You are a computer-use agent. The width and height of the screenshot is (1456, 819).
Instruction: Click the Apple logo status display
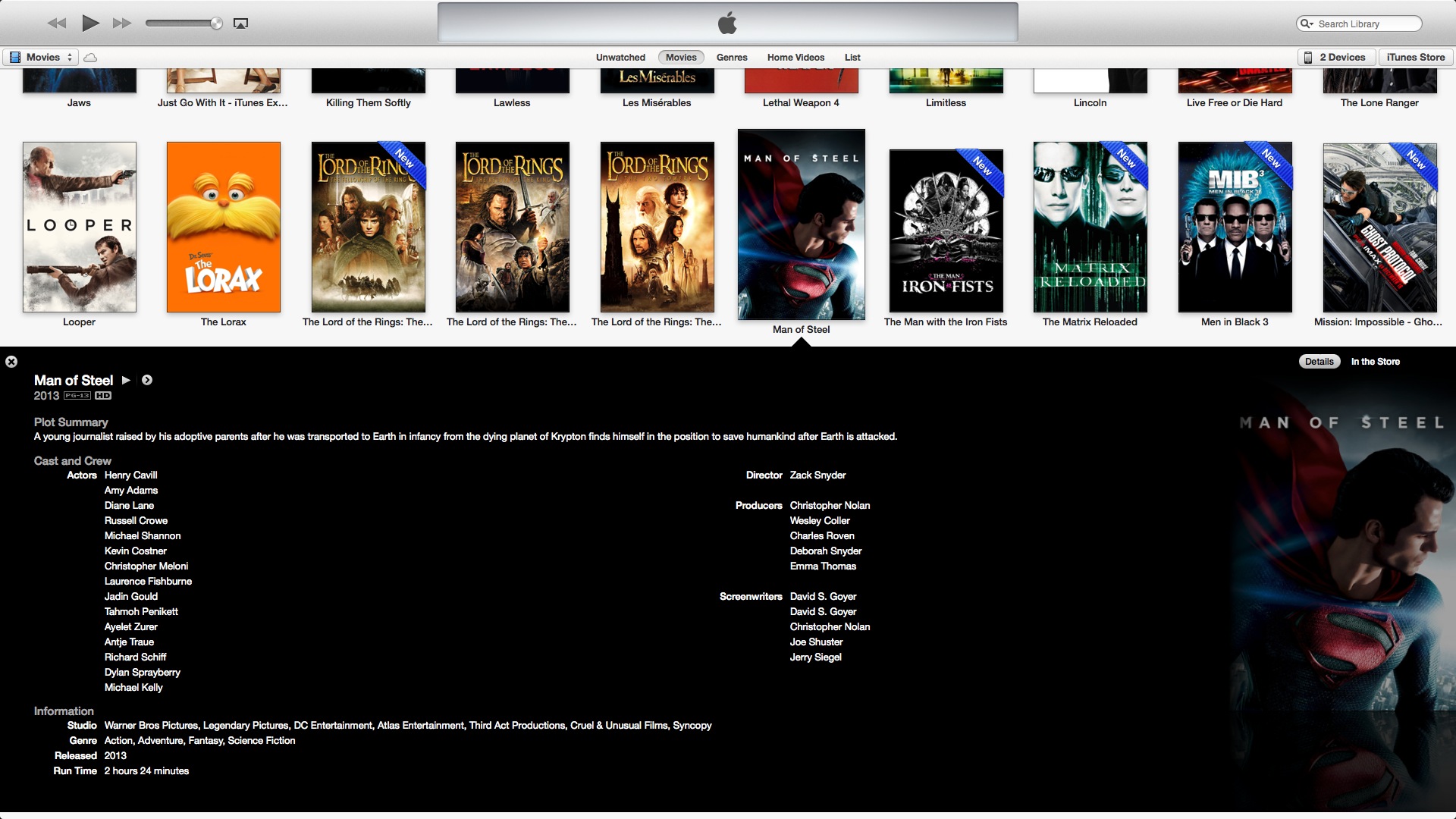click(x=727, y=24)
